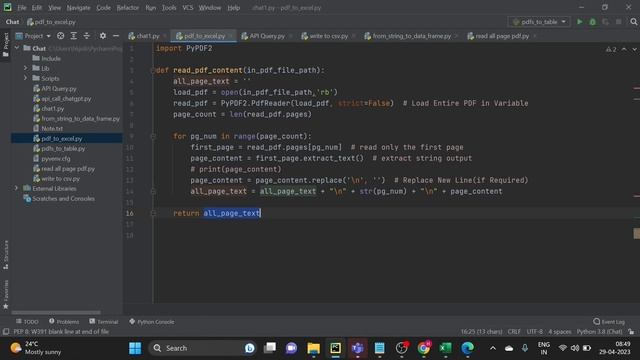Select pyvenv.cfg in project tree
640x360 pixels.
coord(52,158)
